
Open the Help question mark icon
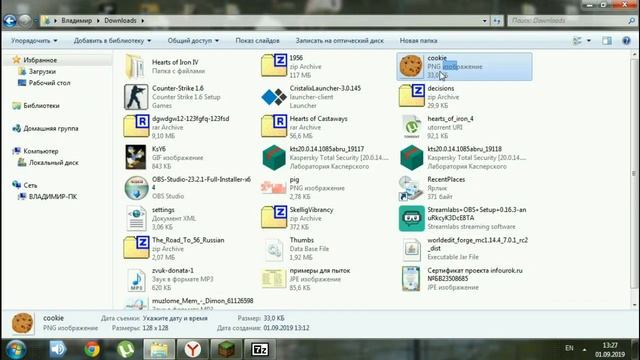(627, 41)
